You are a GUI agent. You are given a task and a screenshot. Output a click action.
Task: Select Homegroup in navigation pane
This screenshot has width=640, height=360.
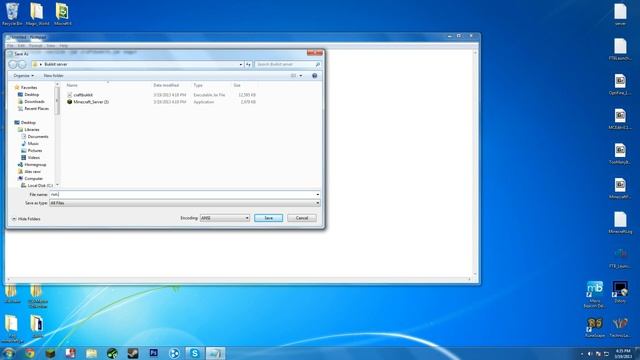pyautogui.click(x=32, y=164)
